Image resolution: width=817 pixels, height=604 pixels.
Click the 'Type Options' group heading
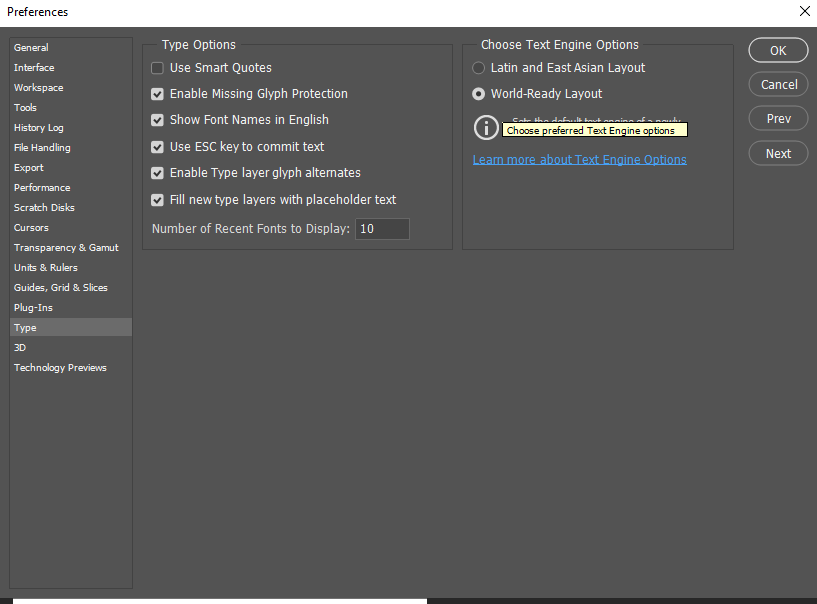point(199,45)
